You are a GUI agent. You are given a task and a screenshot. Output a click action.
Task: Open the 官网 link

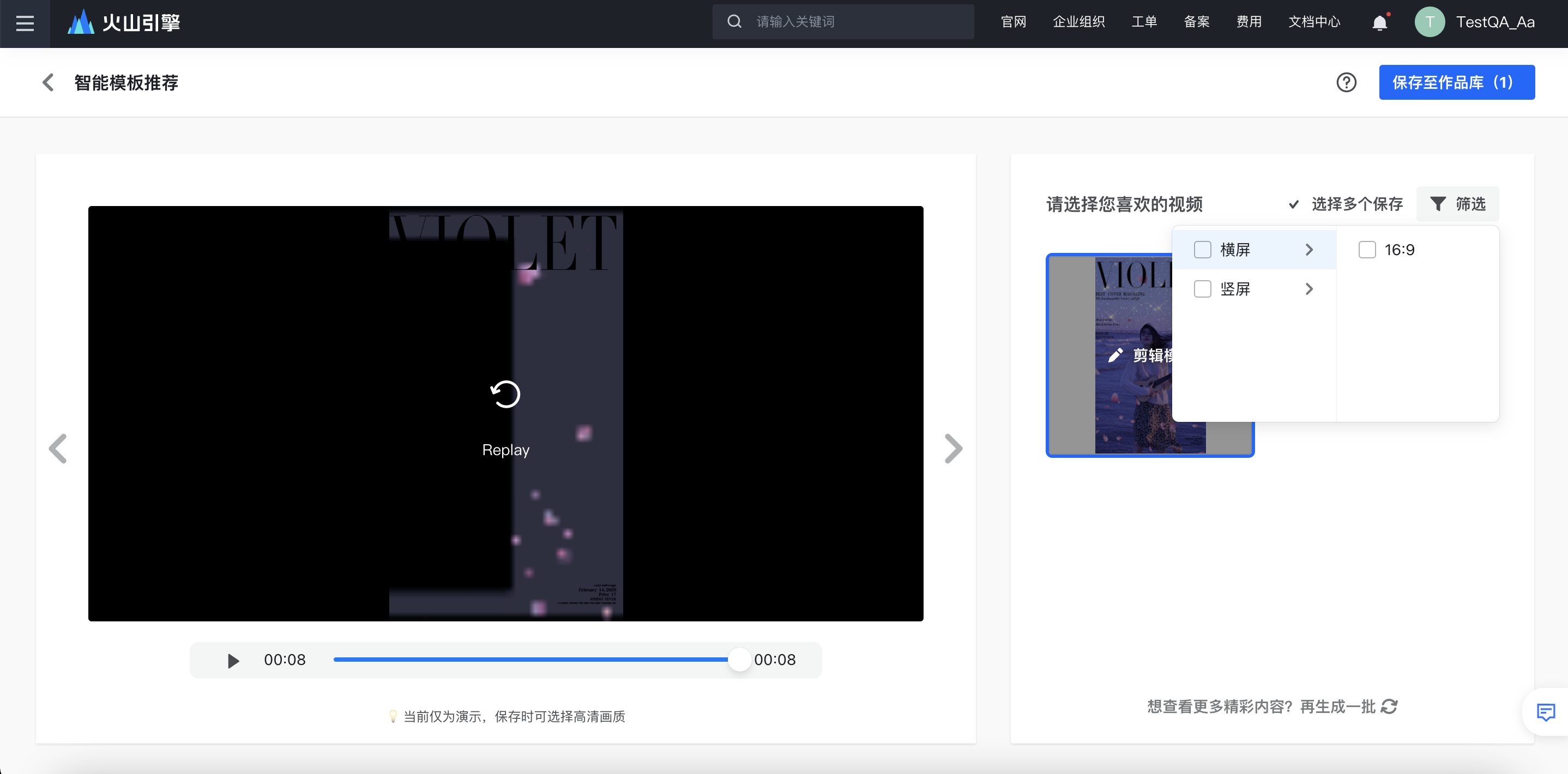pyautogui.click(x=1014, y=22)
